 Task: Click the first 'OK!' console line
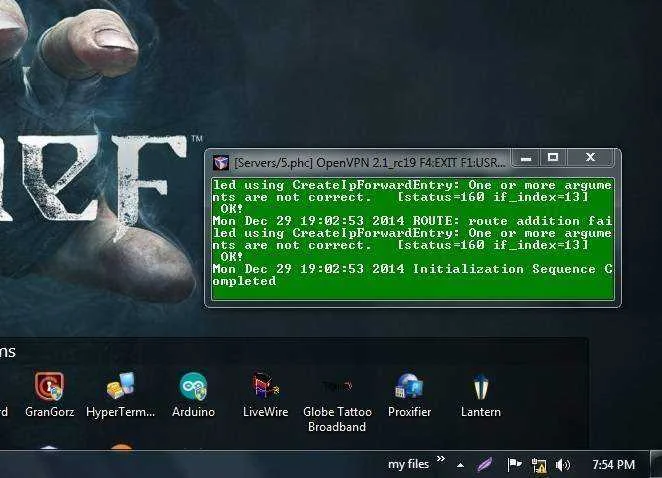click(x=231, y=209)
